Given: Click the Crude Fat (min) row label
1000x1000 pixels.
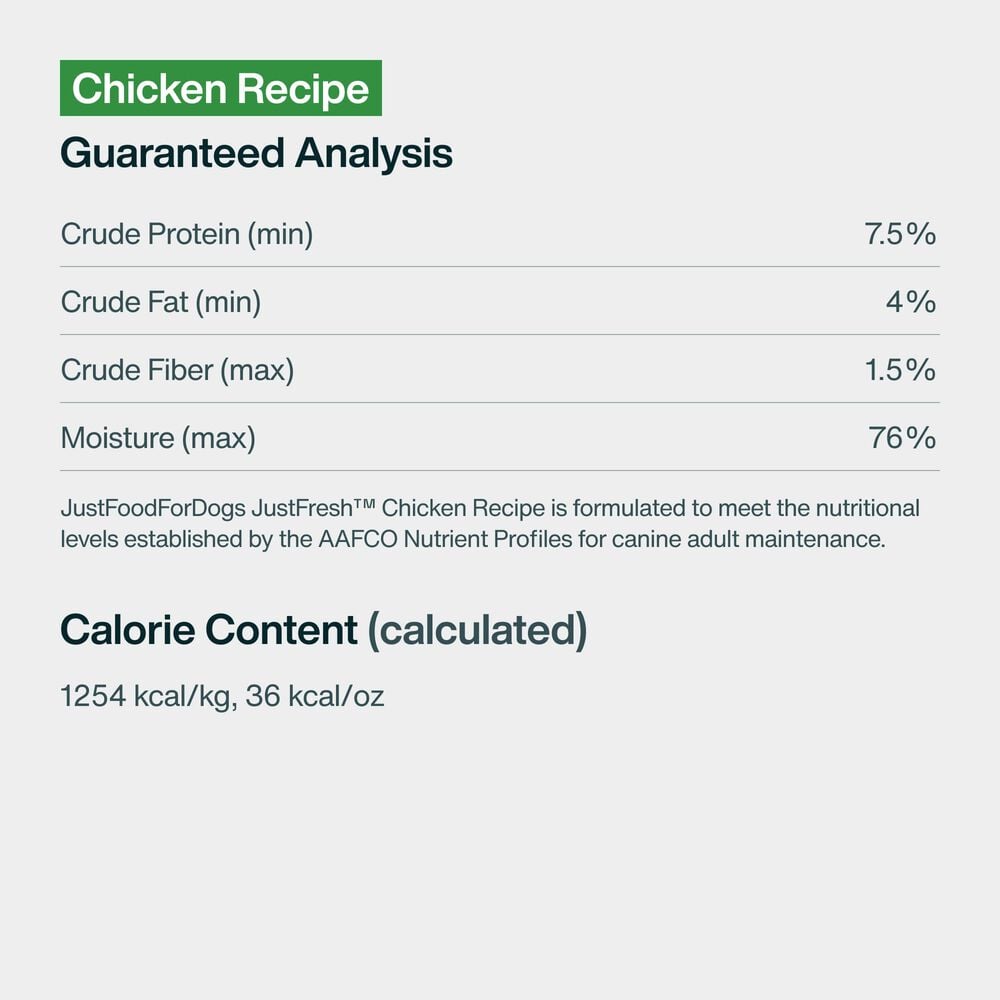Looking at the screenshot, I should point(161,302).
